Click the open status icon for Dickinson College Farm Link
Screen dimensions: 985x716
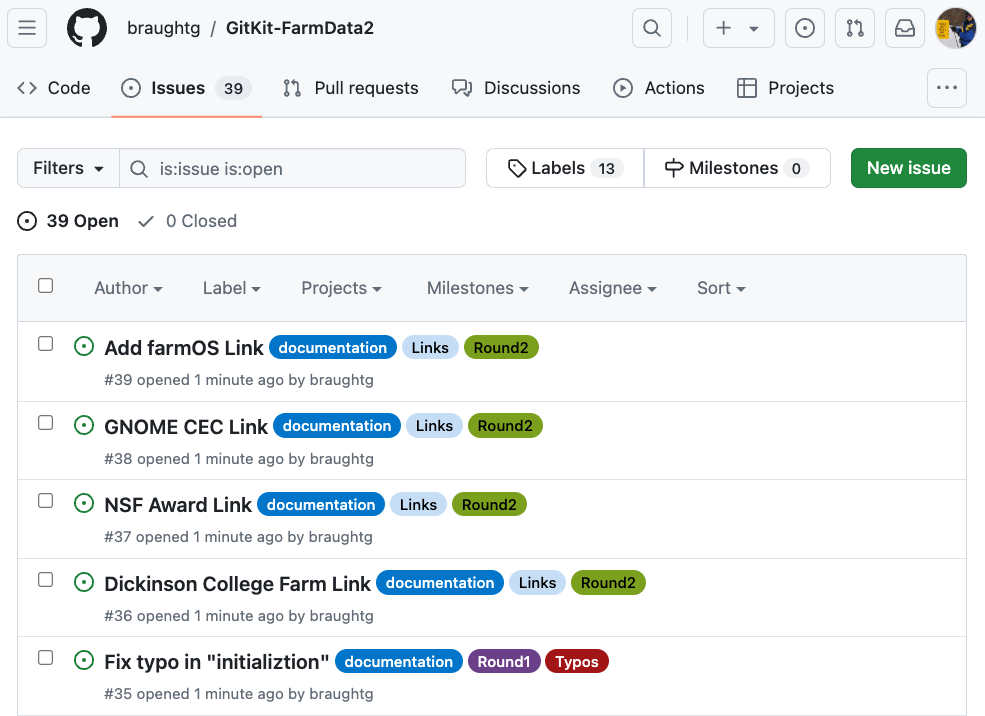point(84,582)
